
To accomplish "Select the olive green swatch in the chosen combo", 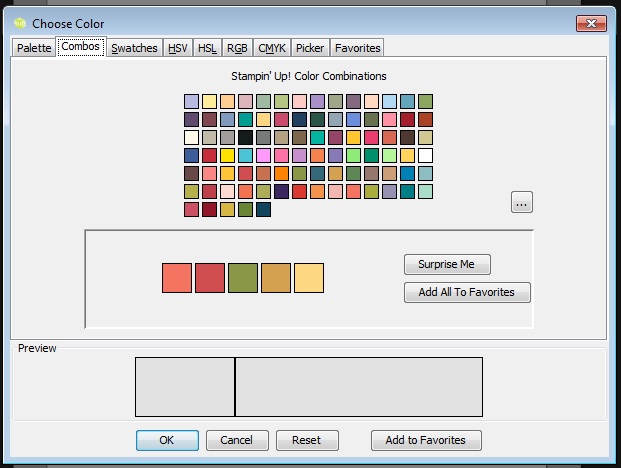I will (243, 278).
